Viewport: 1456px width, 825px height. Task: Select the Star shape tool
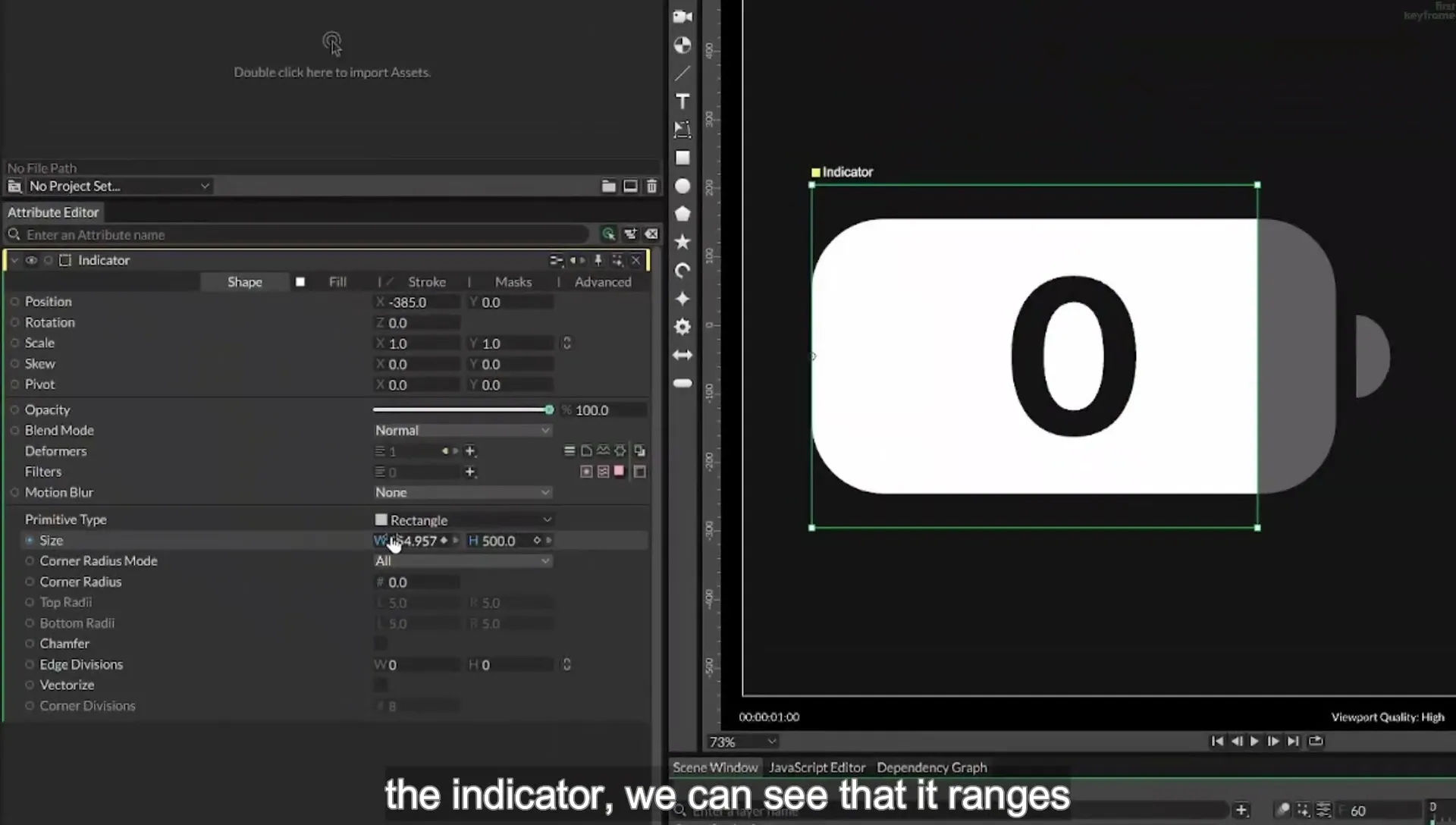coord(682,242)
